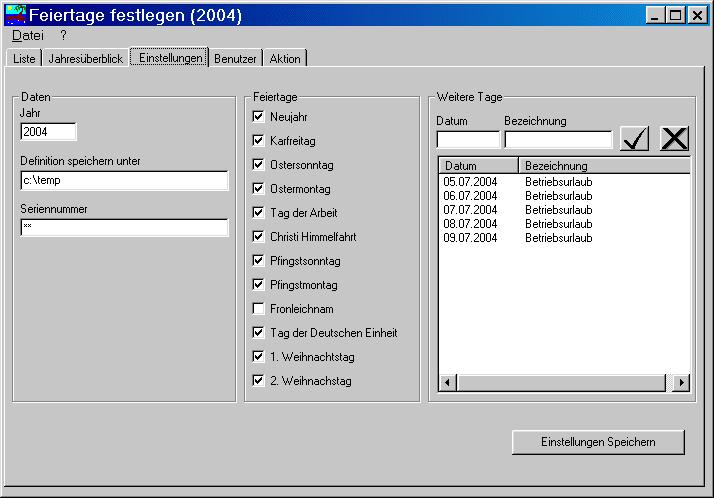Minimize the Feiertage festlegen window
714x498 pixels.
[x=655, y=15]
